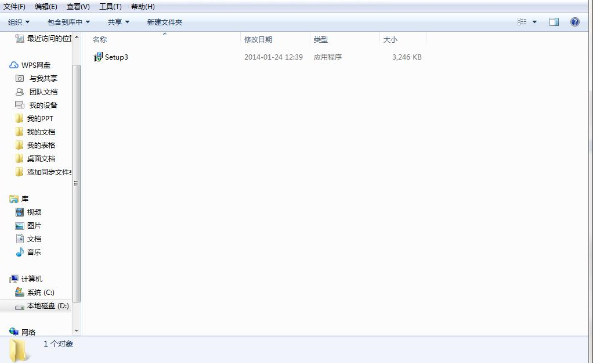Open the 视频 library

click(28, 212)
